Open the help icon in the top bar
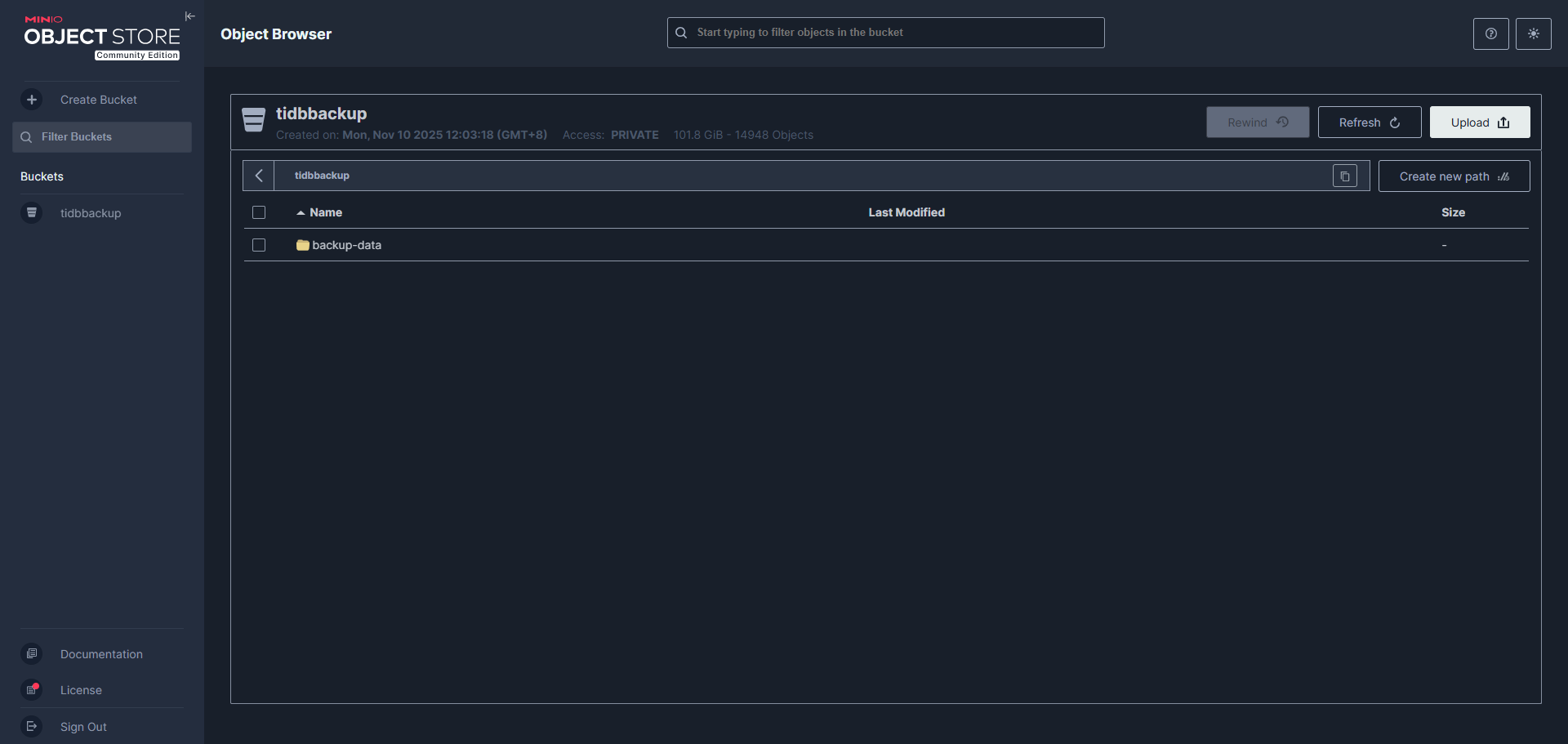This screenshot has height=744, width=1568. (1491, 33)
